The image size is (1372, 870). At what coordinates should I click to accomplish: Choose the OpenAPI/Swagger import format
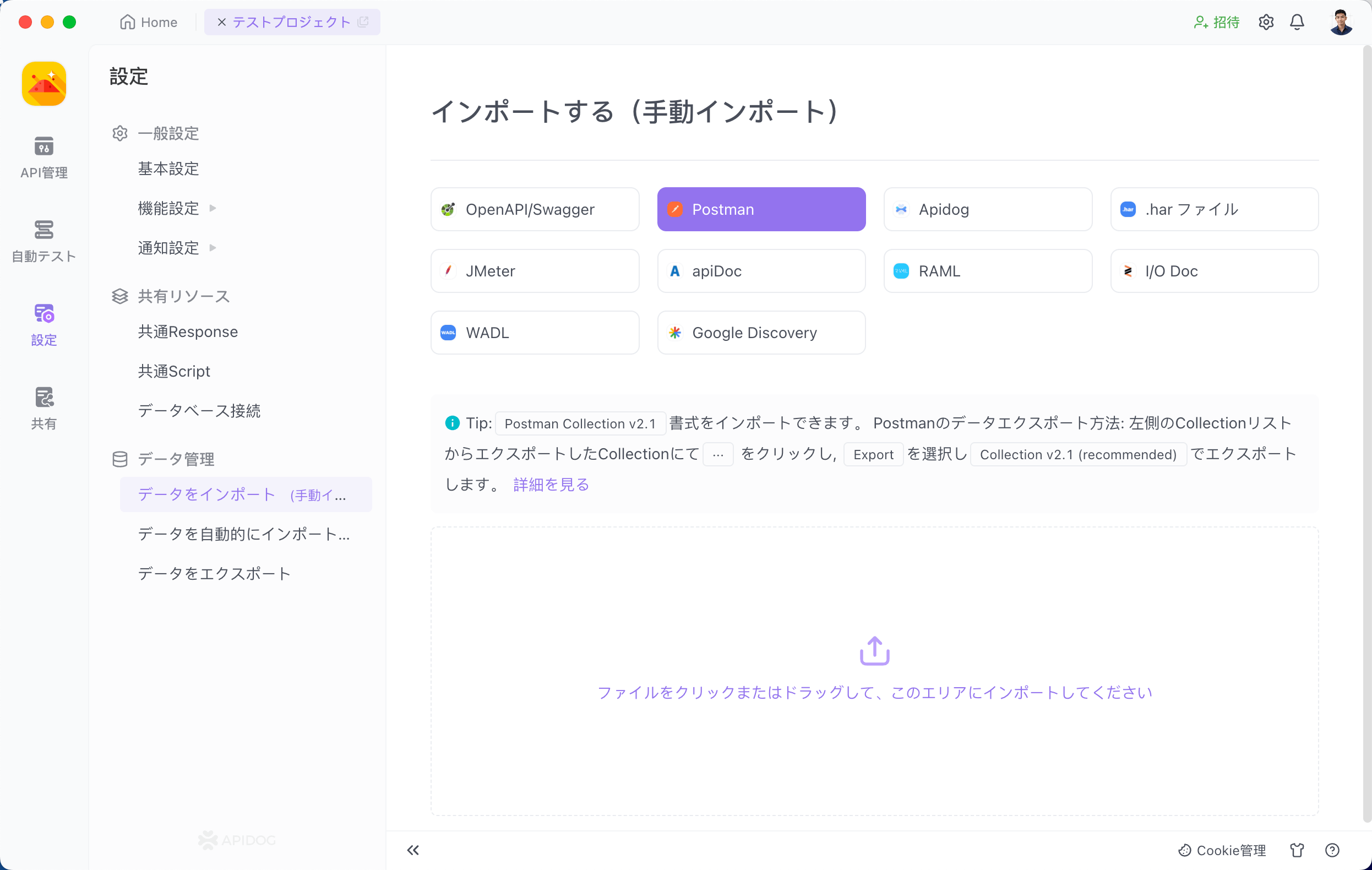coord(535,209)
